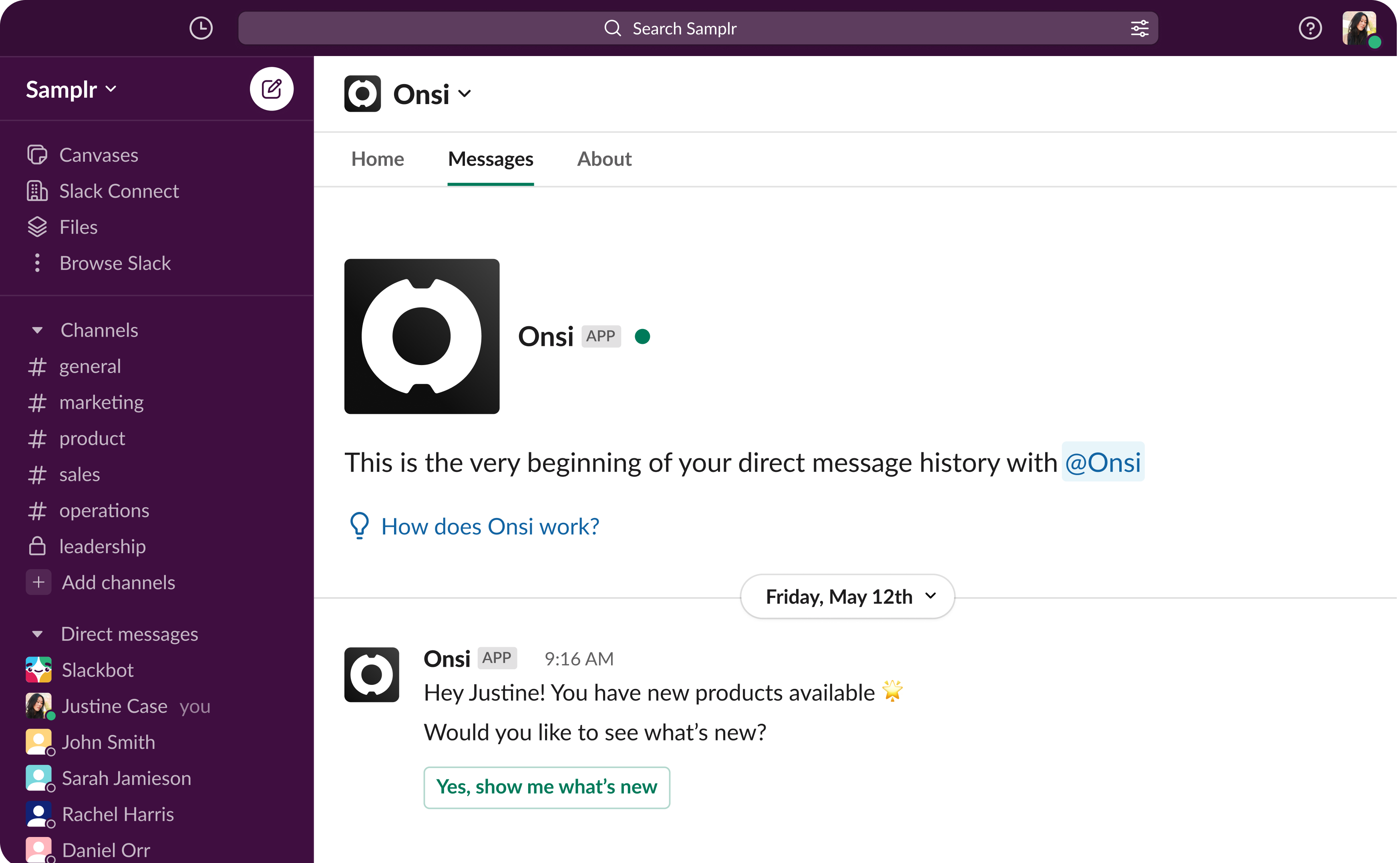Screen dimensions: 1400x863
Task: Click the leadership channel lock icon
Action: point(37,546)
